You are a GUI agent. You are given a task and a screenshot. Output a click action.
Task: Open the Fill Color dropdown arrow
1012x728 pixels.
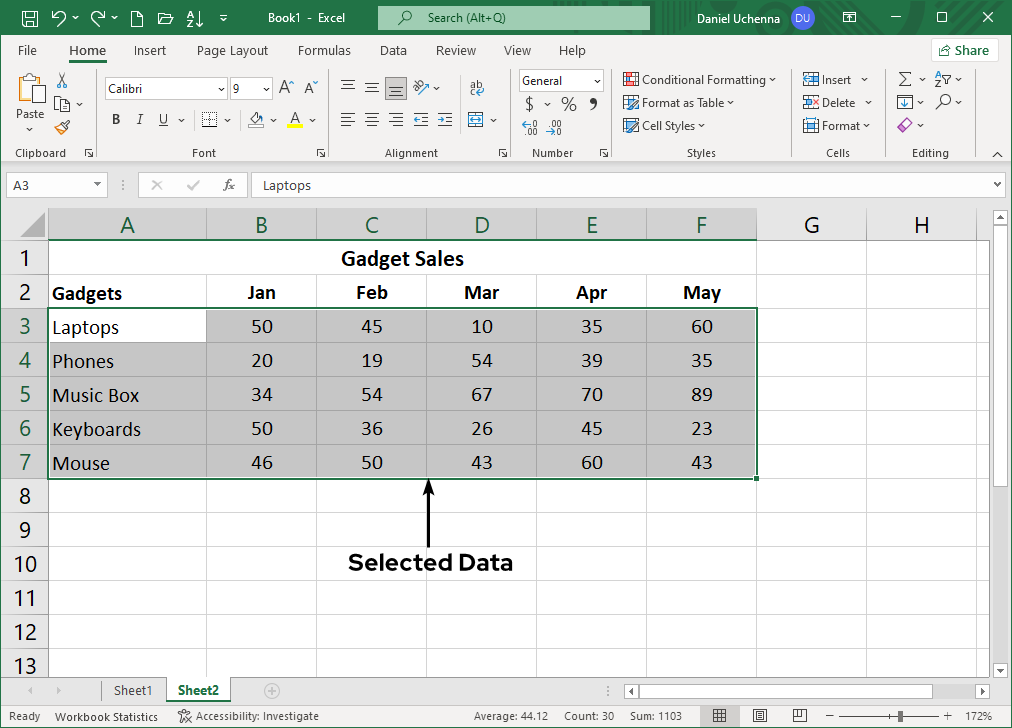click(x=272, y=119)
